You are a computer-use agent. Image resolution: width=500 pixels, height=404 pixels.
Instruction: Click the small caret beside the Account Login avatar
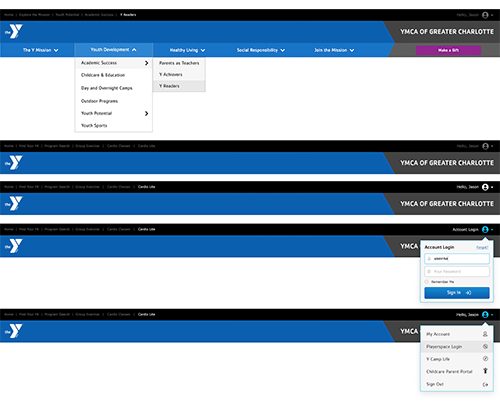(492, 229)
